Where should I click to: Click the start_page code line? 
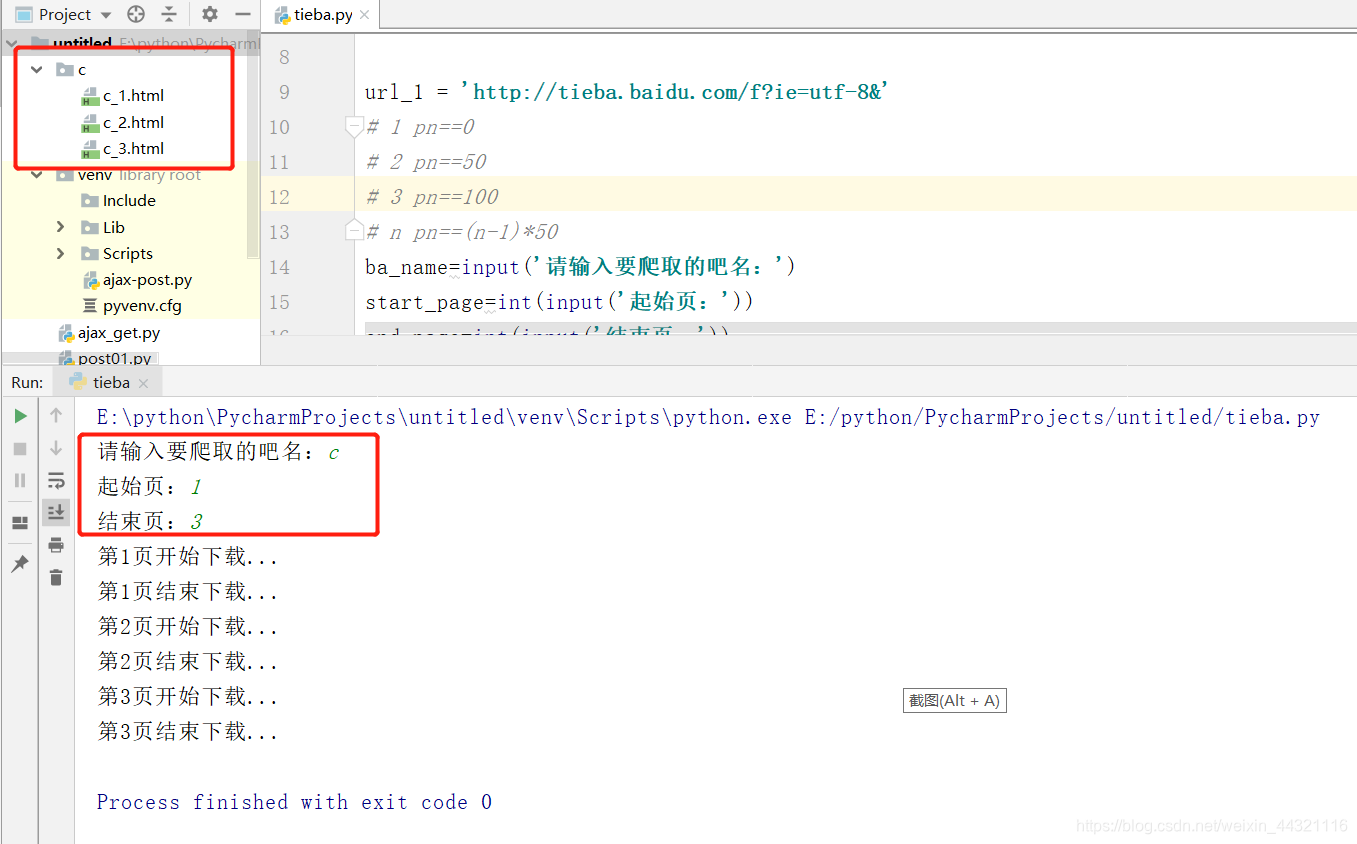tap(559, 302)
